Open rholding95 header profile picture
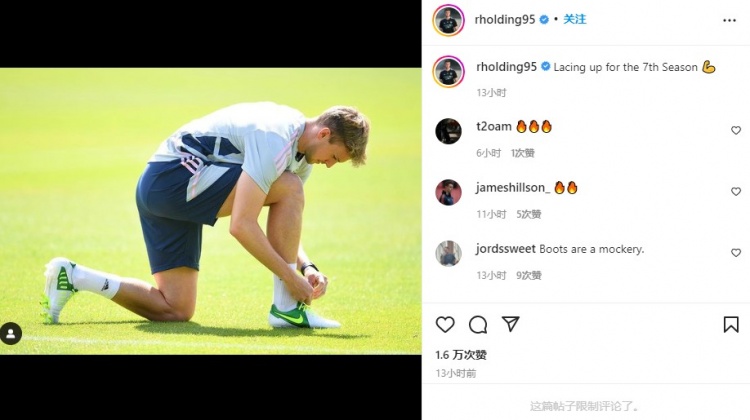750x420 pixels. point(449,20)
